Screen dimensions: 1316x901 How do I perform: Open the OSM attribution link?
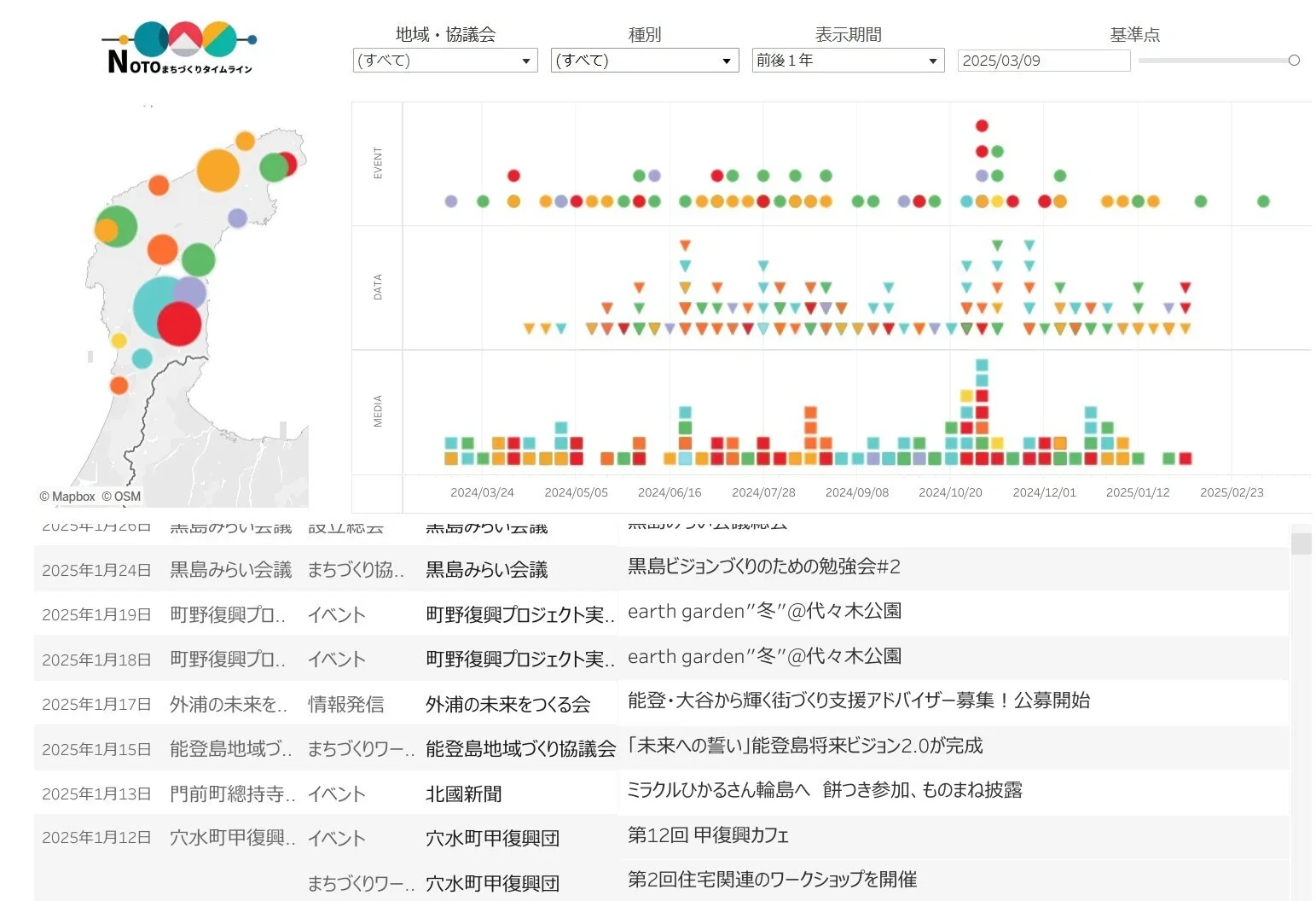click(x=122, y=497)
